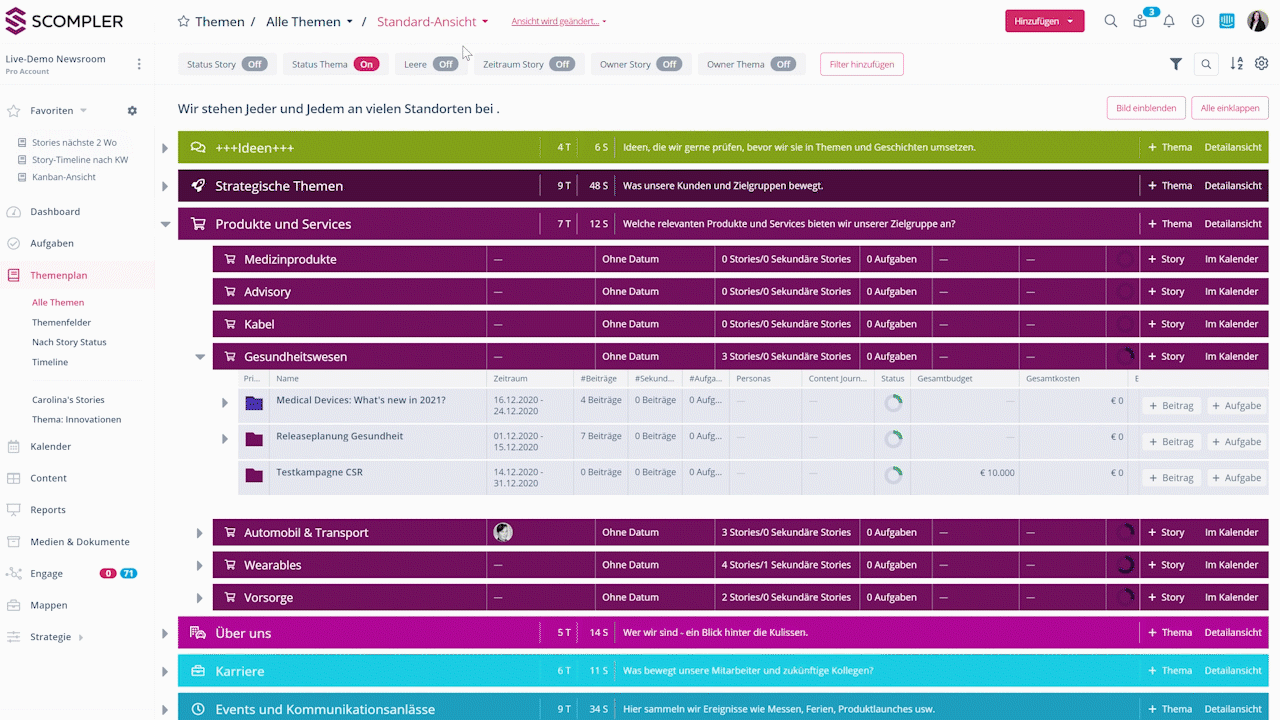Open the user profile avatar
The image size is (1280, 720).
coord(1257,21)
